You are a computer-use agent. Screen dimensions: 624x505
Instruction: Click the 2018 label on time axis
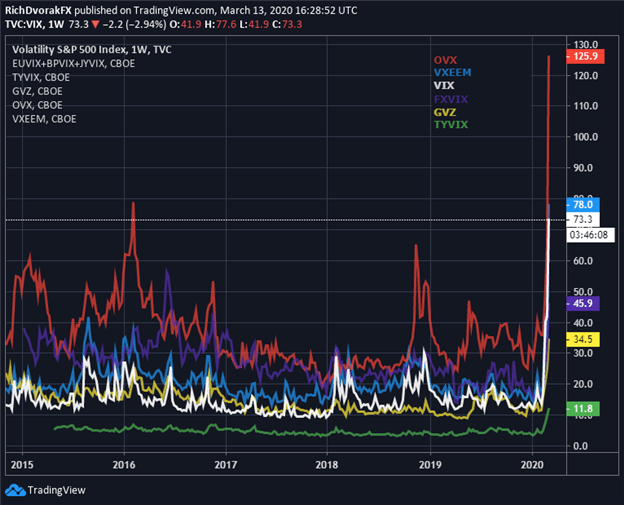point(327,465)
